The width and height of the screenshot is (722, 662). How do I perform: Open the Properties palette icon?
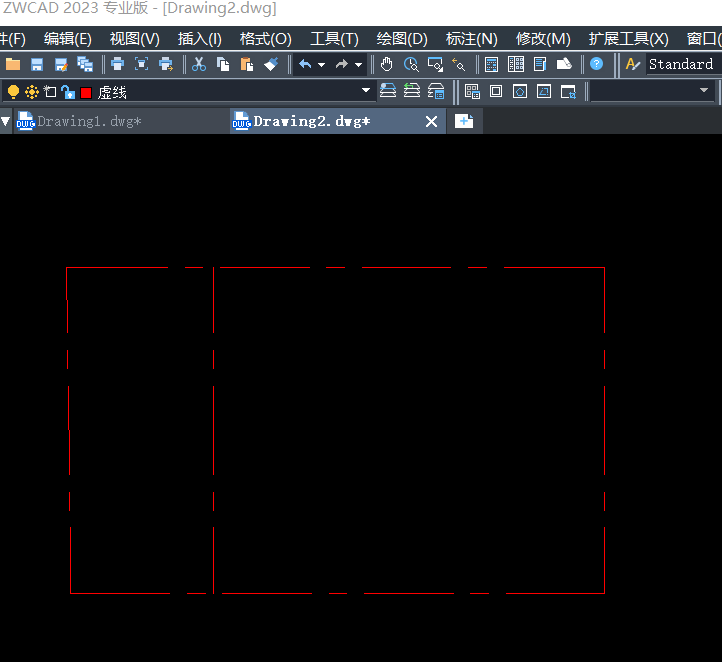pos(492,64)
